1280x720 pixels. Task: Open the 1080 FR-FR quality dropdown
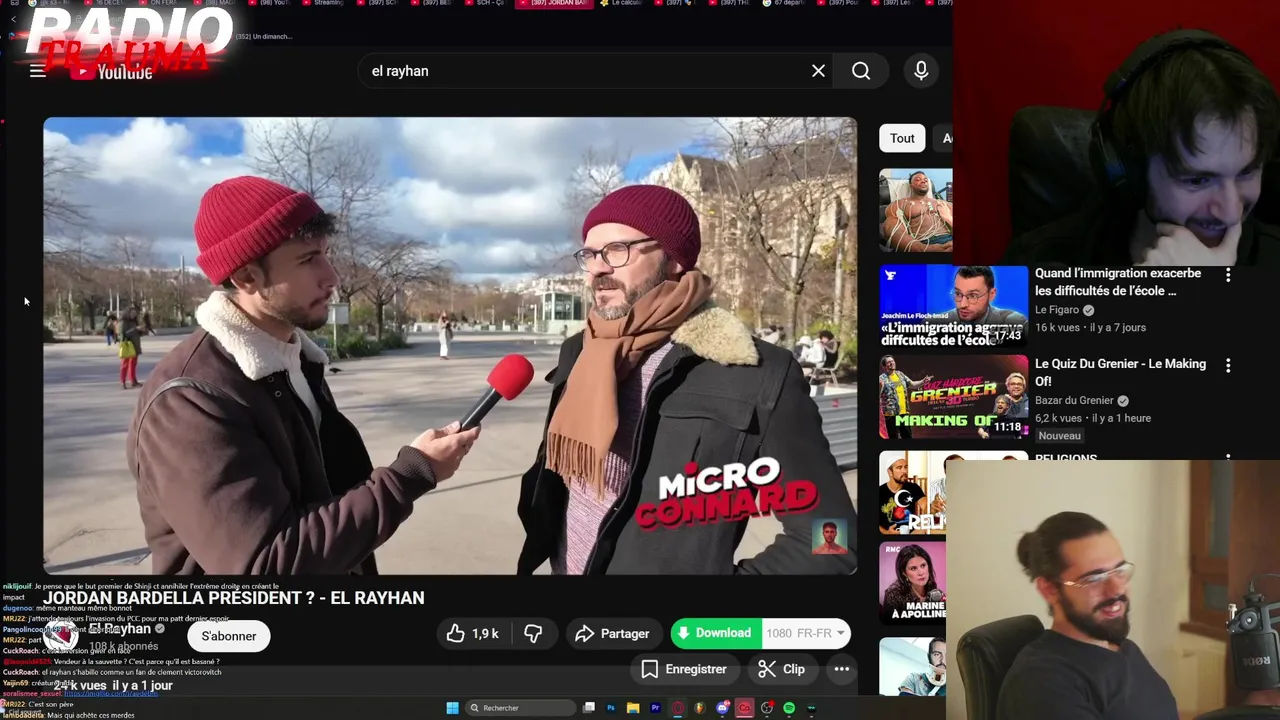(806, 633)
